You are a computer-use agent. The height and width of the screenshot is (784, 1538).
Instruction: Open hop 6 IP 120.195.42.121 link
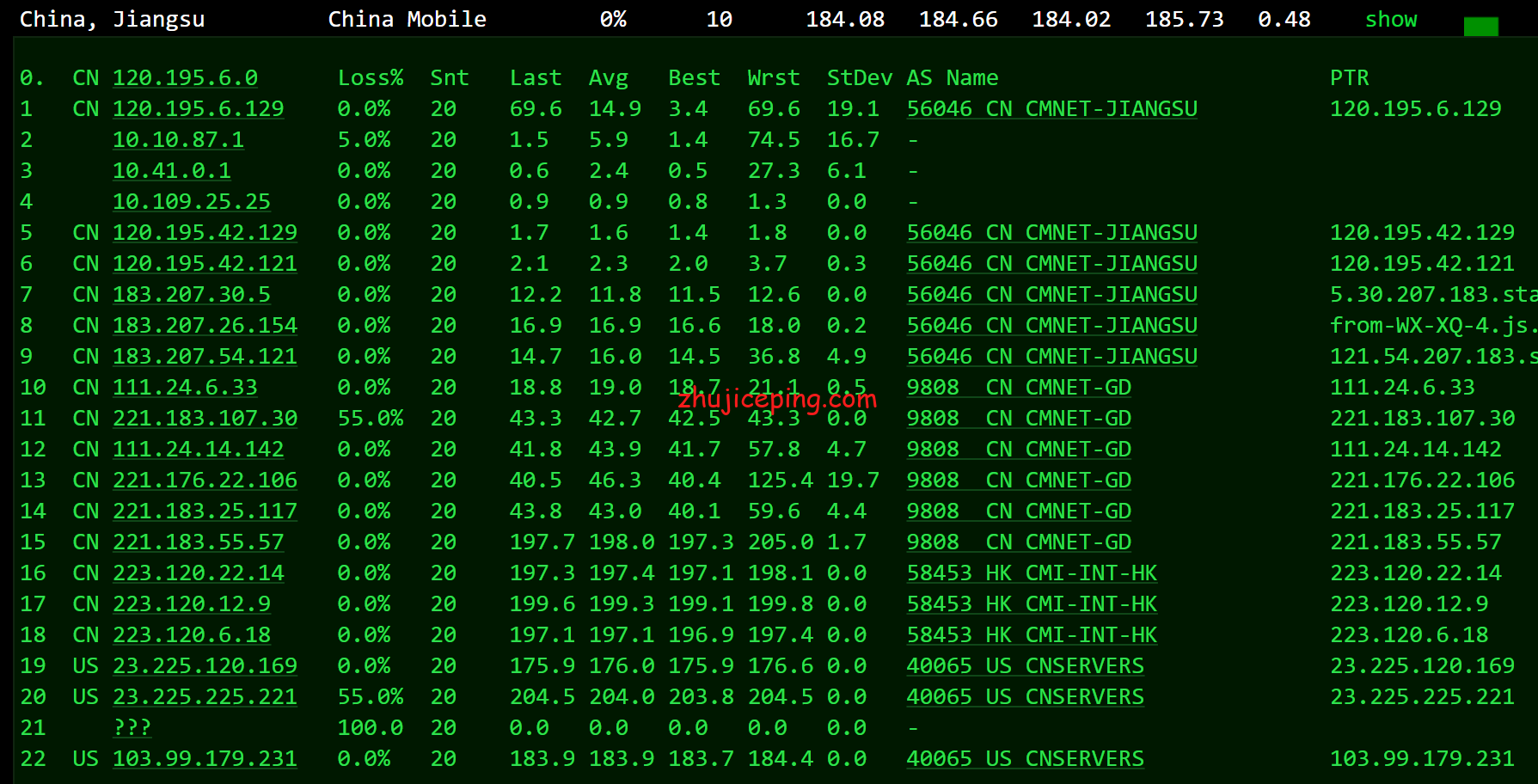(205, 263)
